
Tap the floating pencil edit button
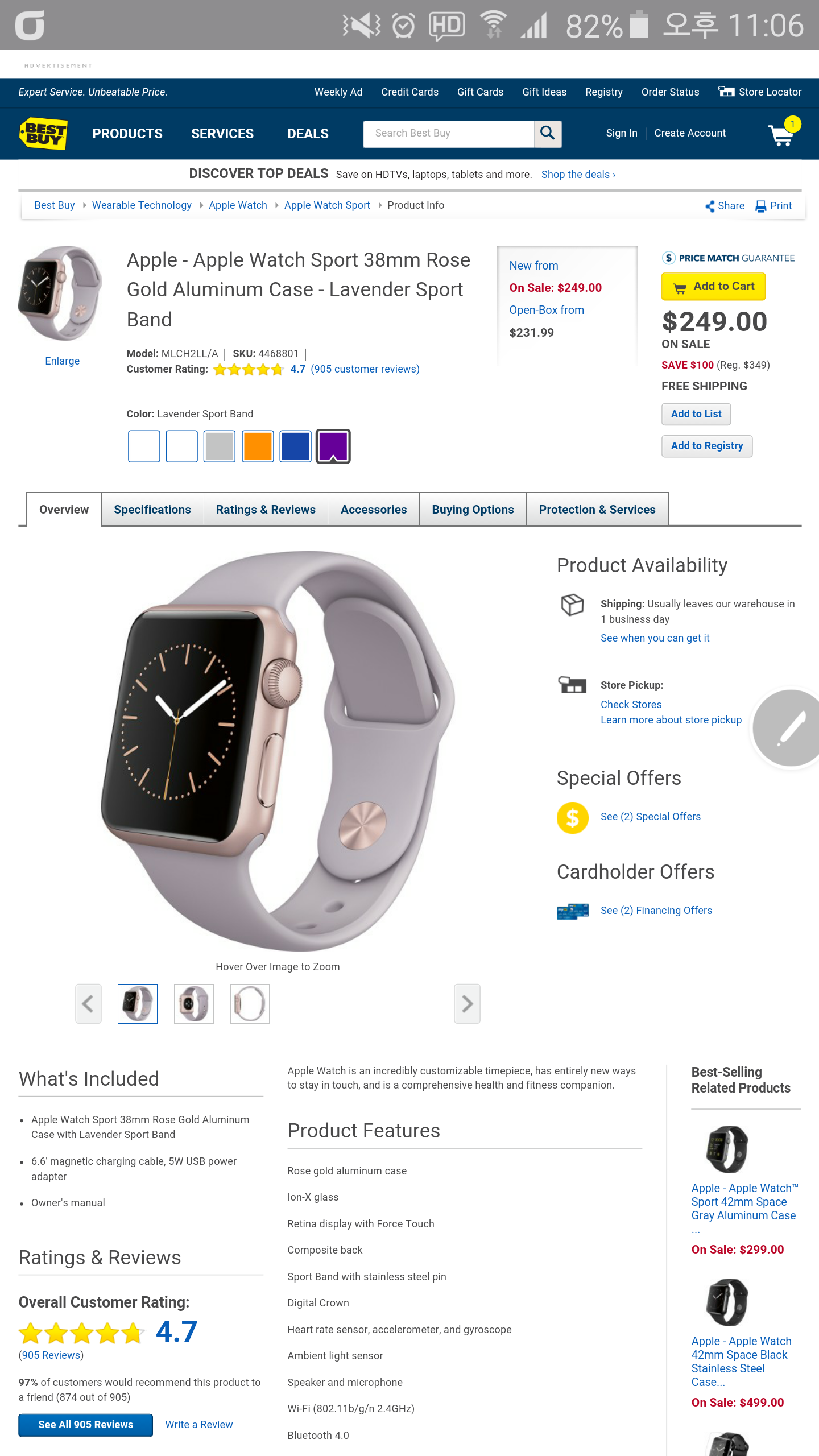click(788, 728)
